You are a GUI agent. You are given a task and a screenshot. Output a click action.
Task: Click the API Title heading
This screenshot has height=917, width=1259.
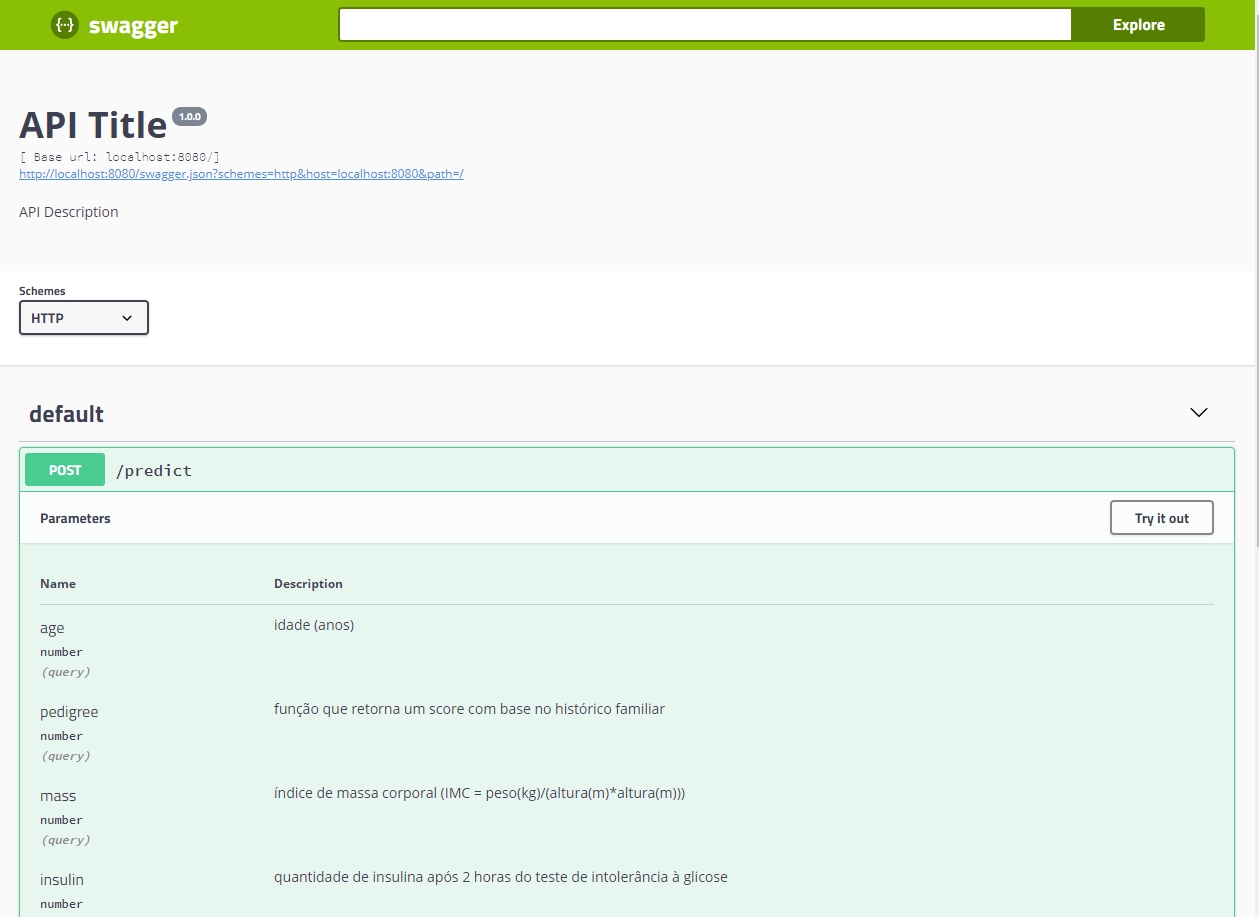[93, 125]
